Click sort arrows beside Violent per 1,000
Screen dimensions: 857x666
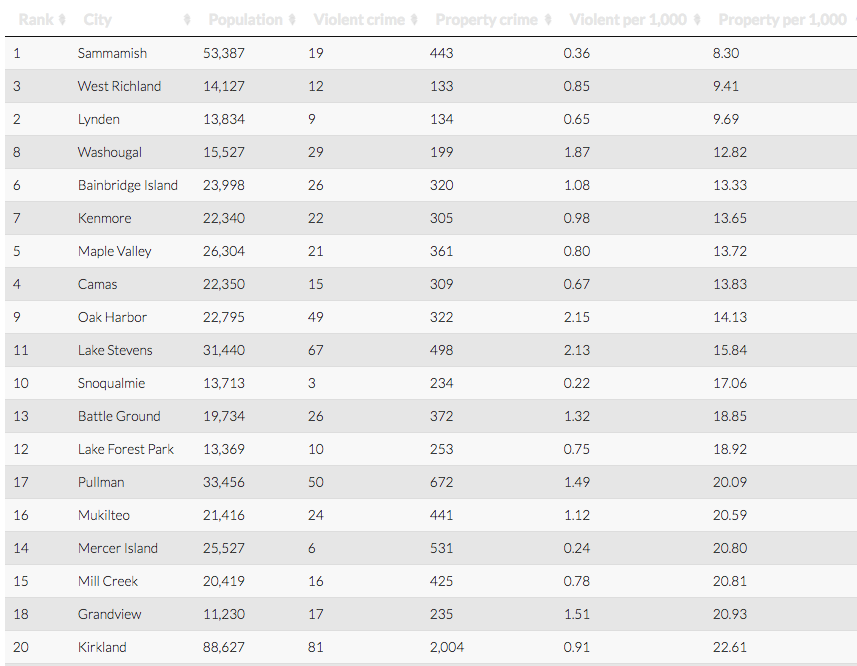[696, 20]
